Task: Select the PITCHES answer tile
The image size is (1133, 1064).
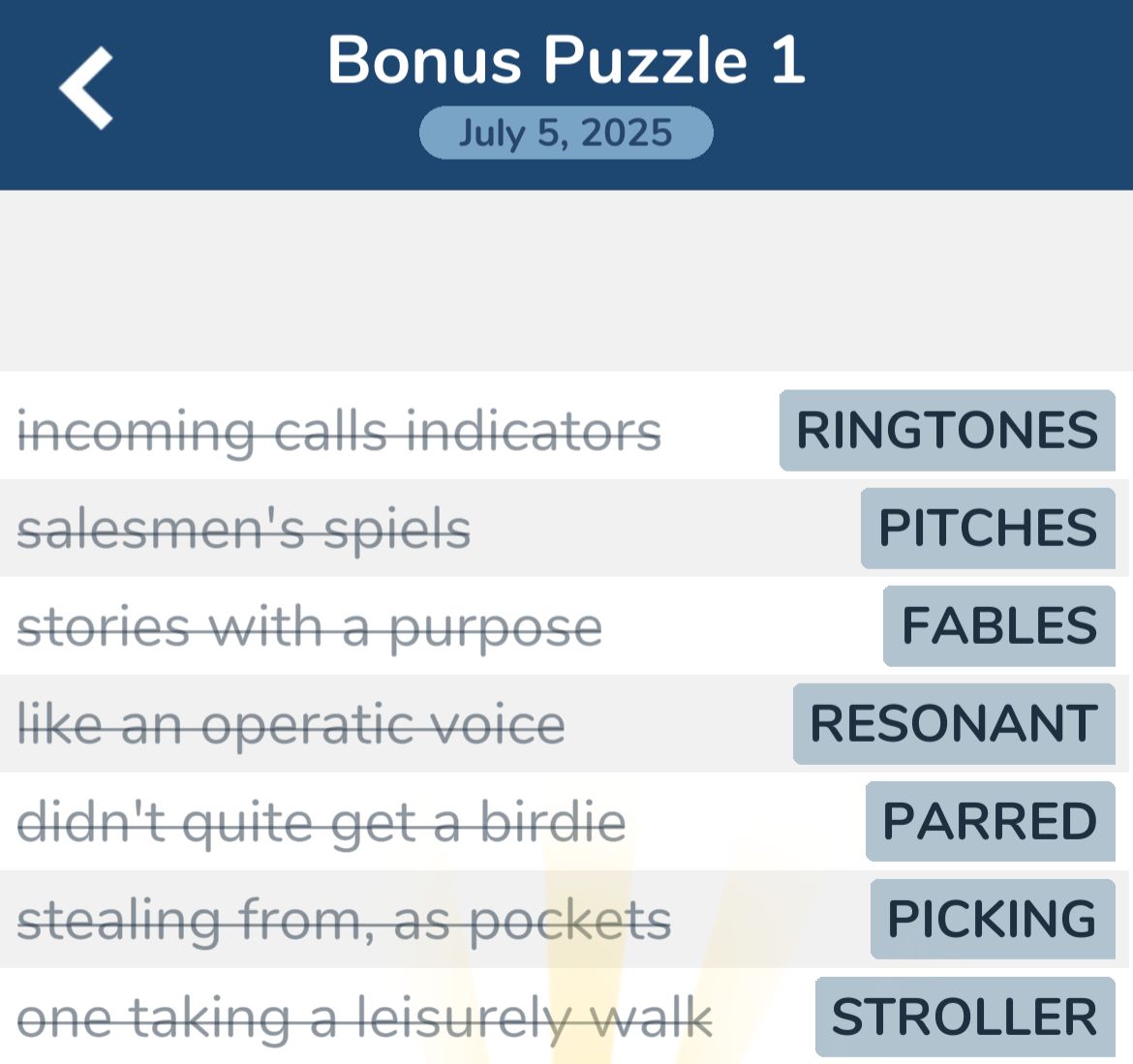Action: click(987, 529)
